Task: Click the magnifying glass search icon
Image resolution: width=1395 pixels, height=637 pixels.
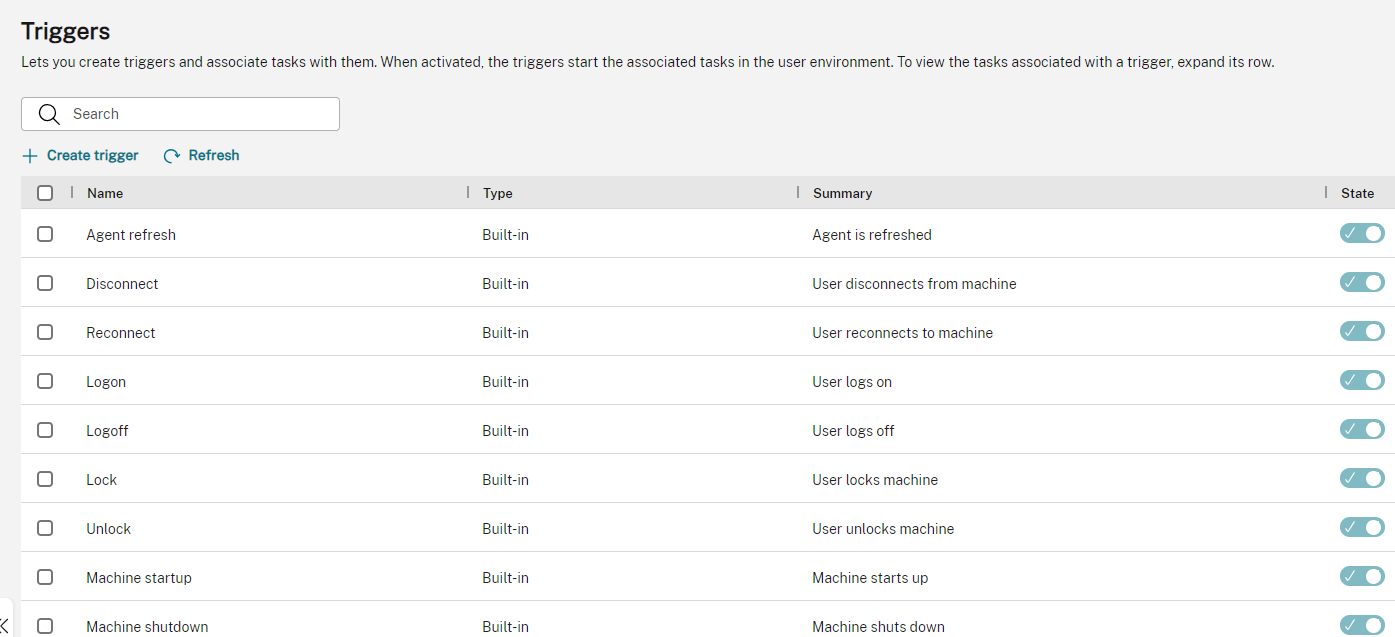Action: click(x=49, y=114)
